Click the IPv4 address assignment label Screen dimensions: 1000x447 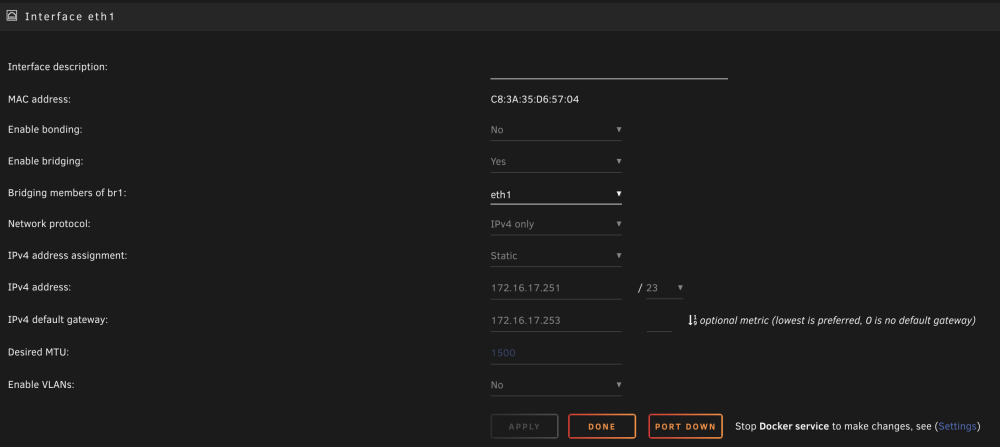[68, 256]
